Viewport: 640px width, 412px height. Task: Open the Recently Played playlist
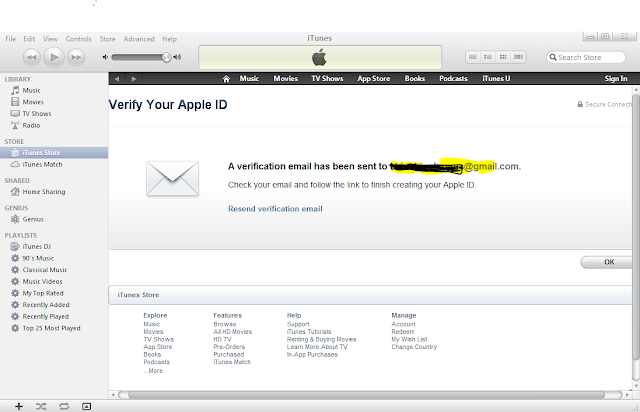point(46,316)
